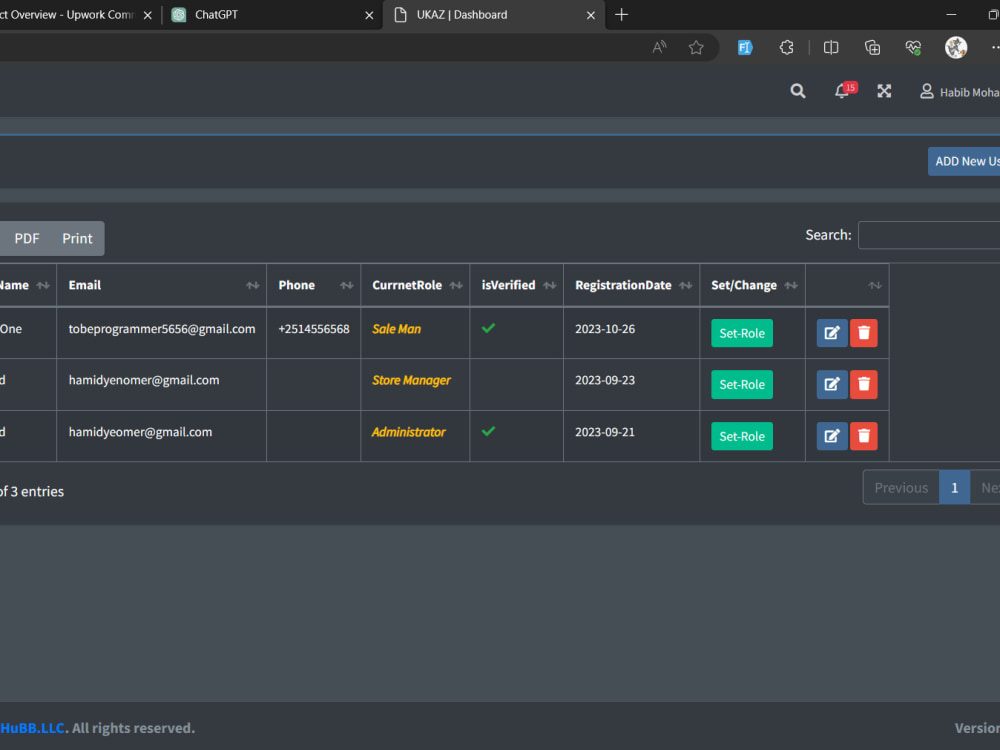
Task: Click the Sale Man role text
Action: pyautogui.click(x=397, y=329)
